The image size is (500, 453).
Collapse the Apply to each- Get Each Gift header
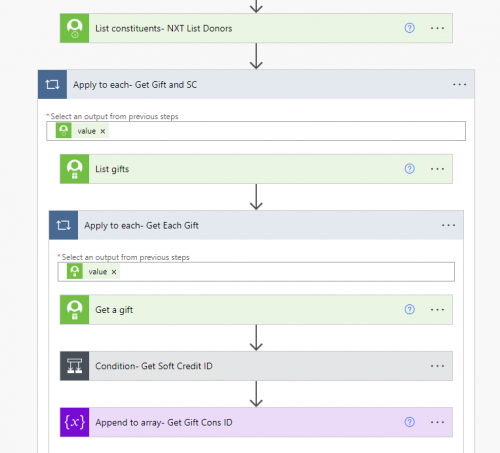point(256,225)
